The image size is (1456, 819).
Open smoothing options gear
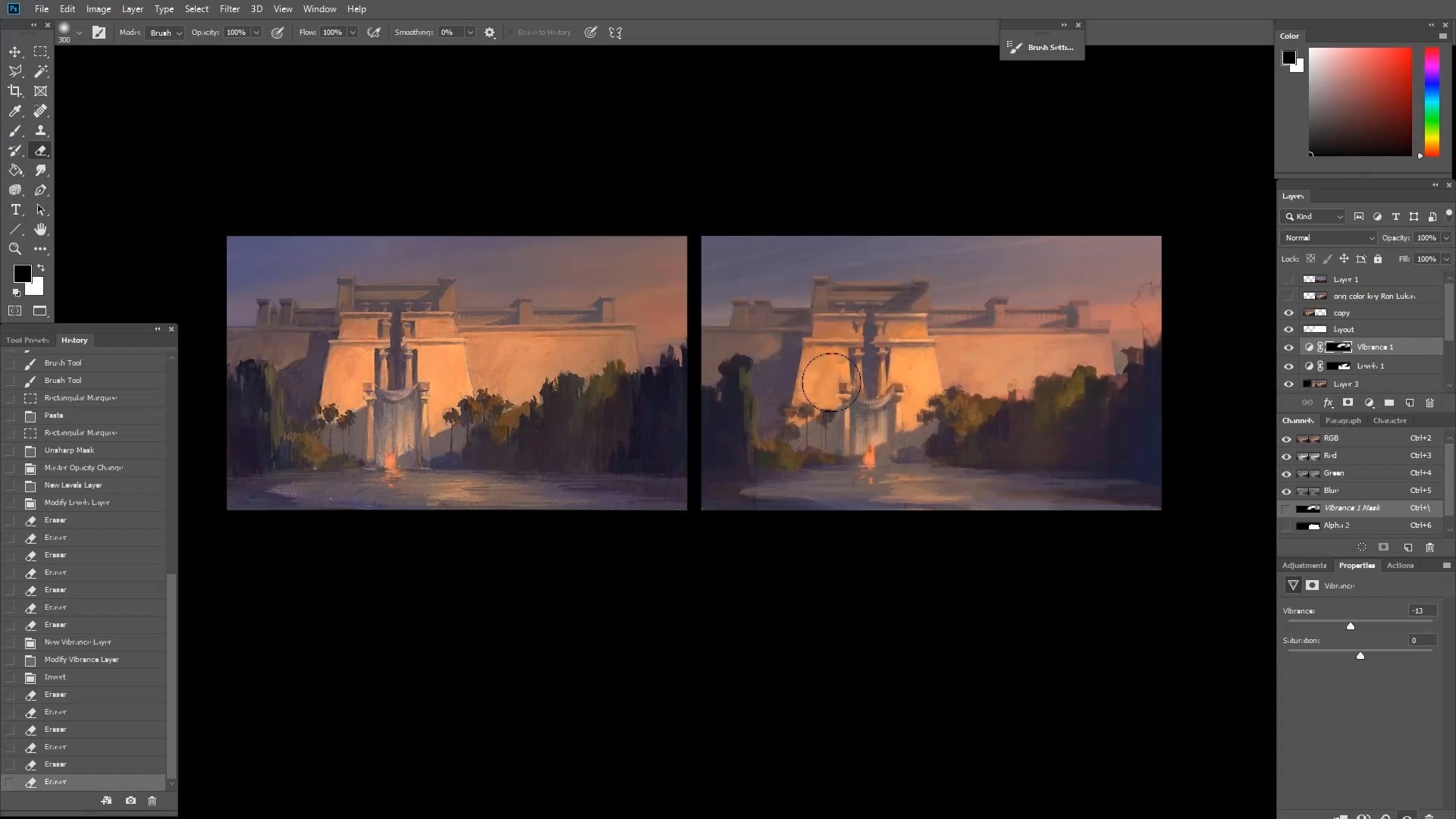click(490, 33)
